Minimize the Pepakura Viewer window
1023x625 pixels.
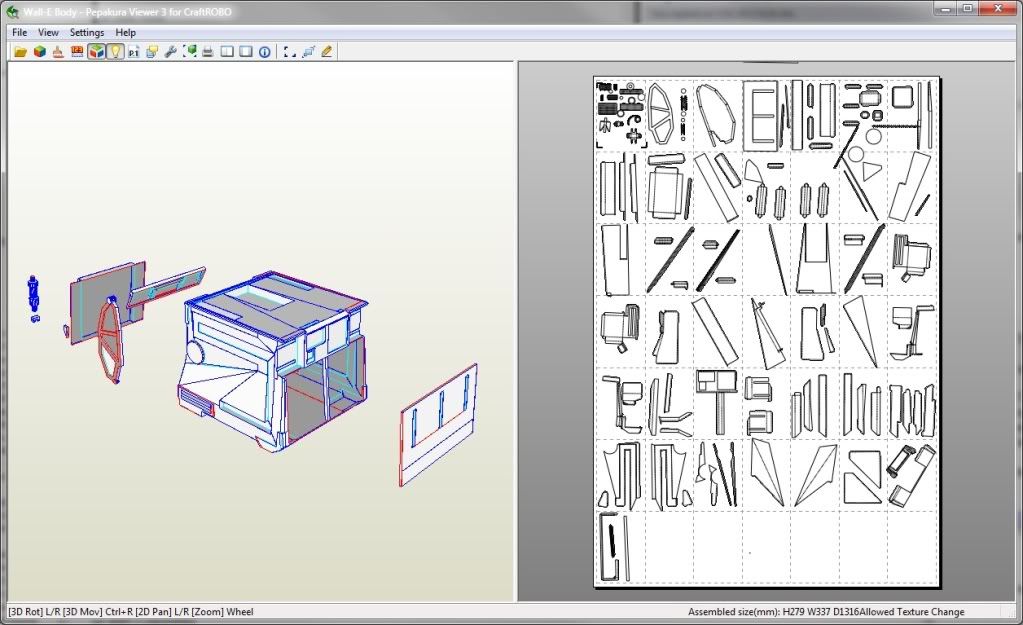[945, 8]
